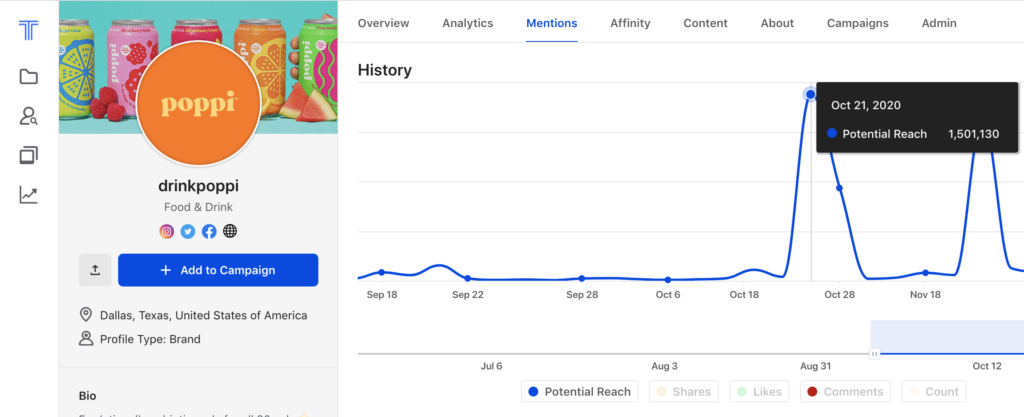Click the Add to Campaign button
1024x417 pixels.
(218, 270)
